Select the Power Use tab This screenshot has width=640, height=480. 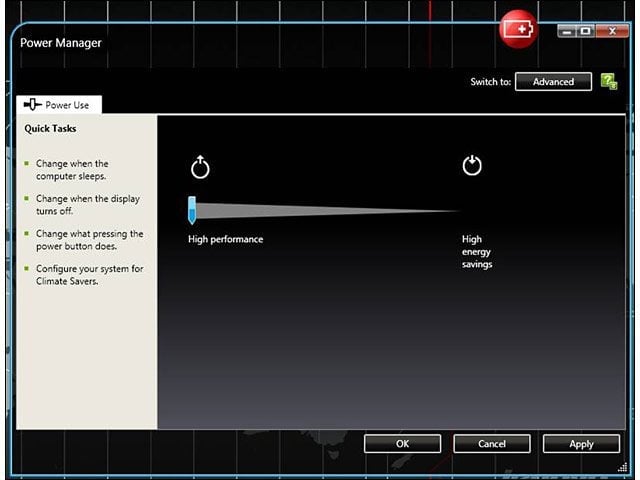click(59, 105)
